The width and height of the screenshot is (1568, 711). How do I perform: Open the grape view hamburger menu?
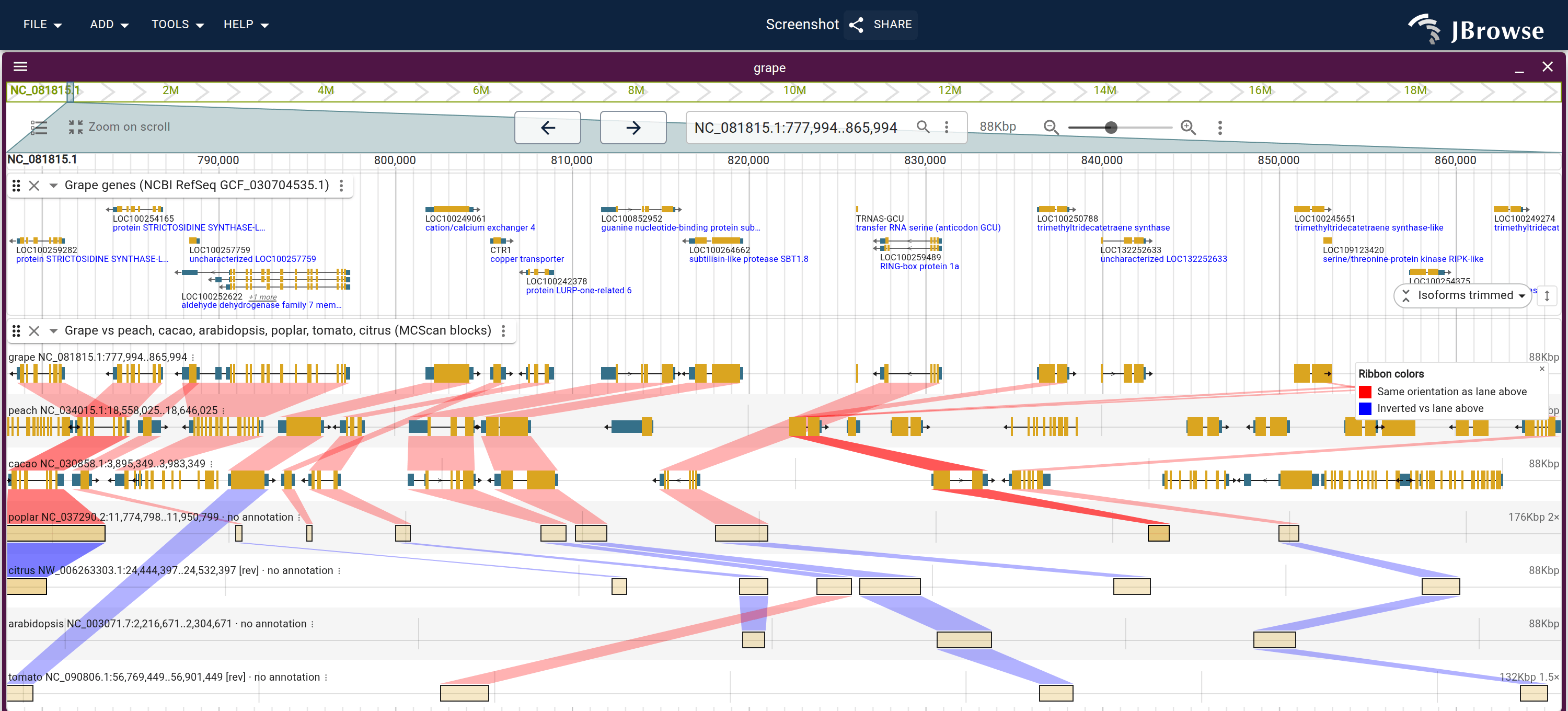(21, 67)
